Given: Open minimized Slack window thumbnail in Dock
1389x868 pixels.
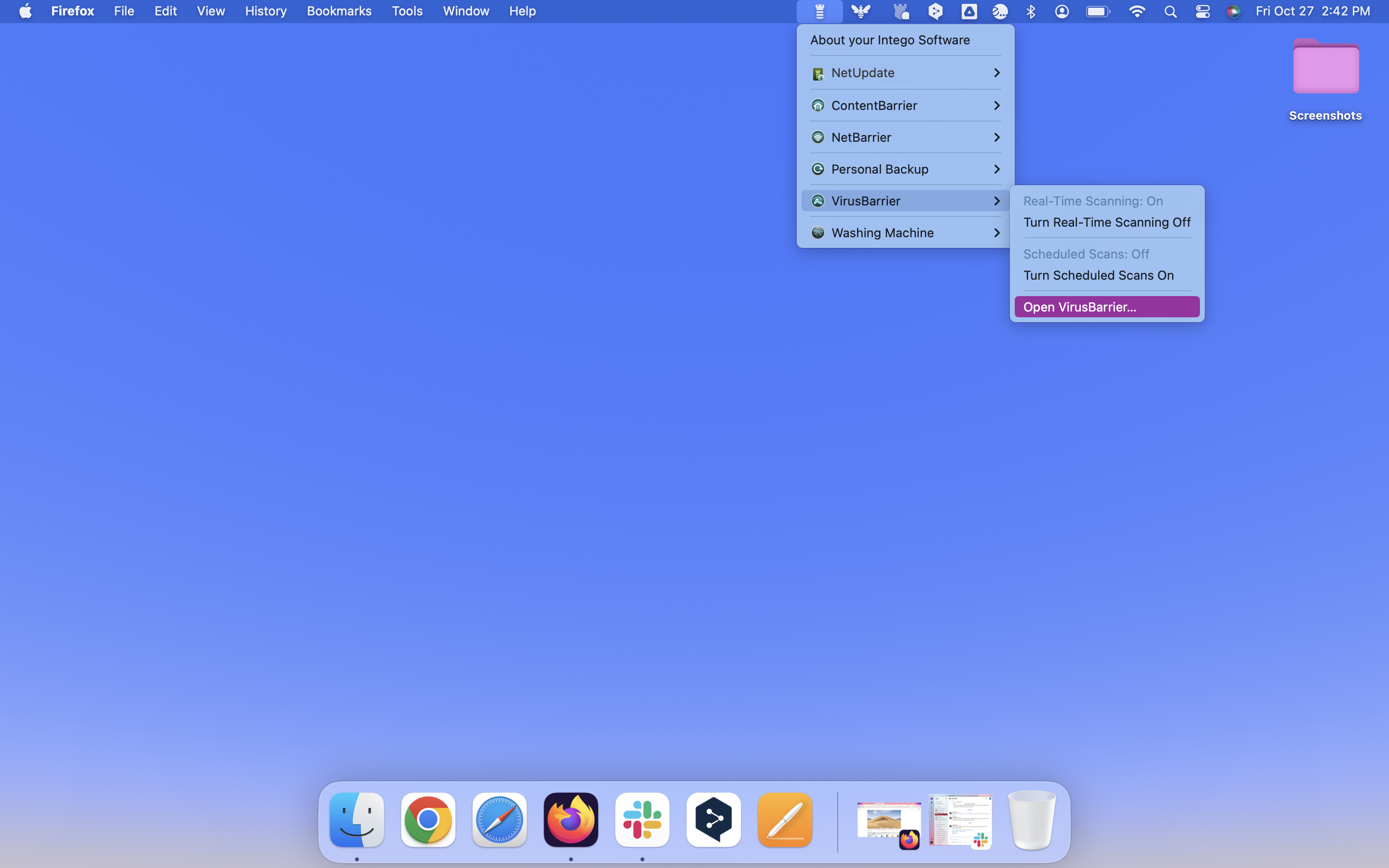Looking at the screenshot, I should [960, 821].
